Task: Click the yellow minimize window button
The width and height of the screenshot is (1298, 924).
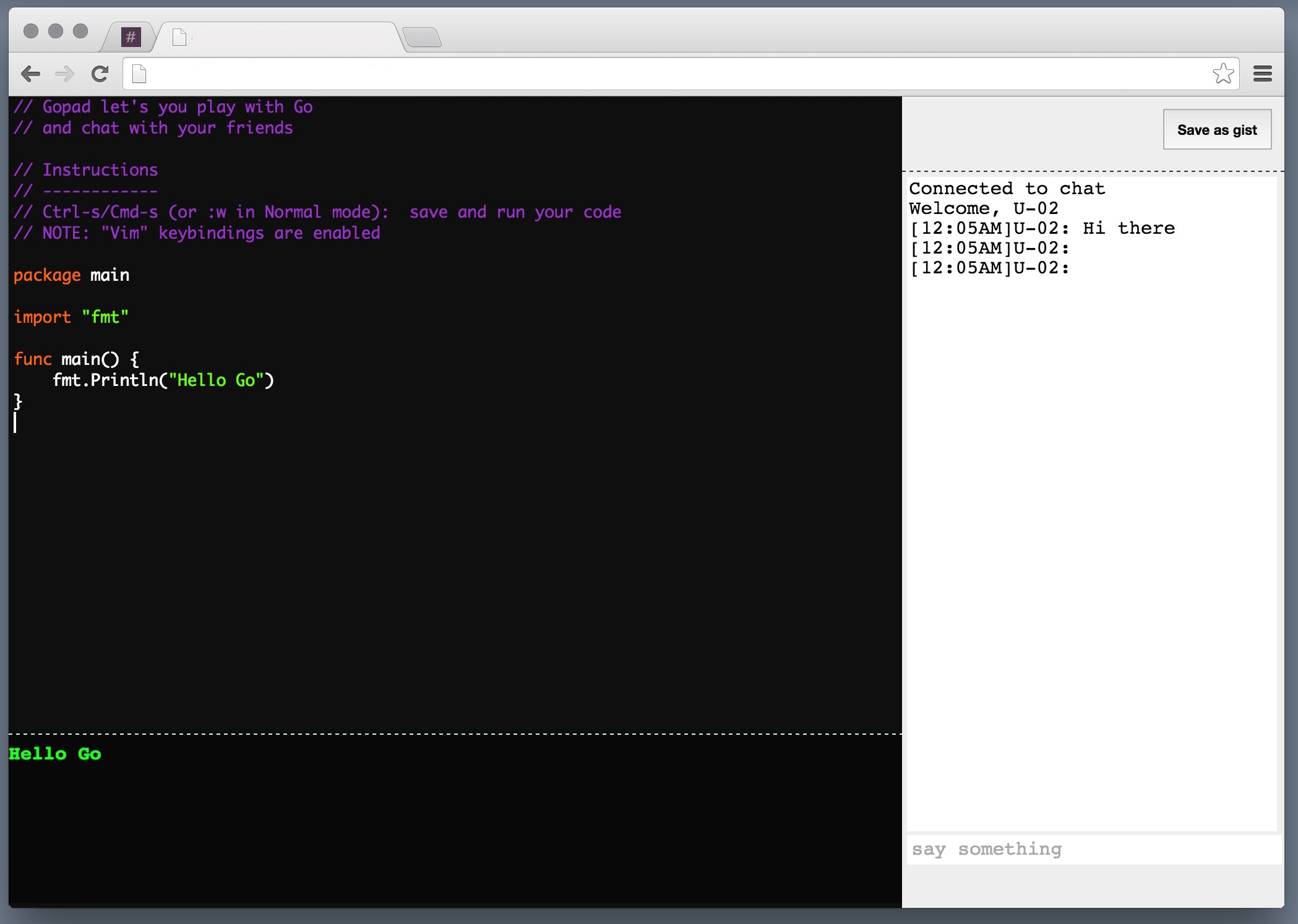Action: tap(56, 31)
